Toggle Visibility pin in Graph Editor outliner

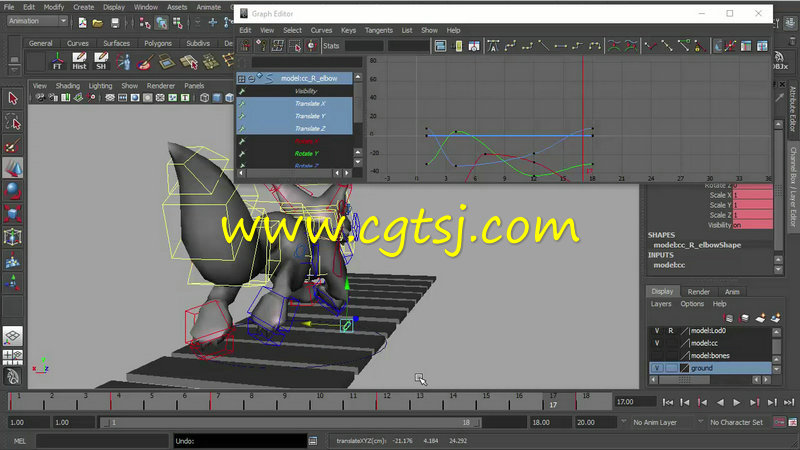(242, 91)
